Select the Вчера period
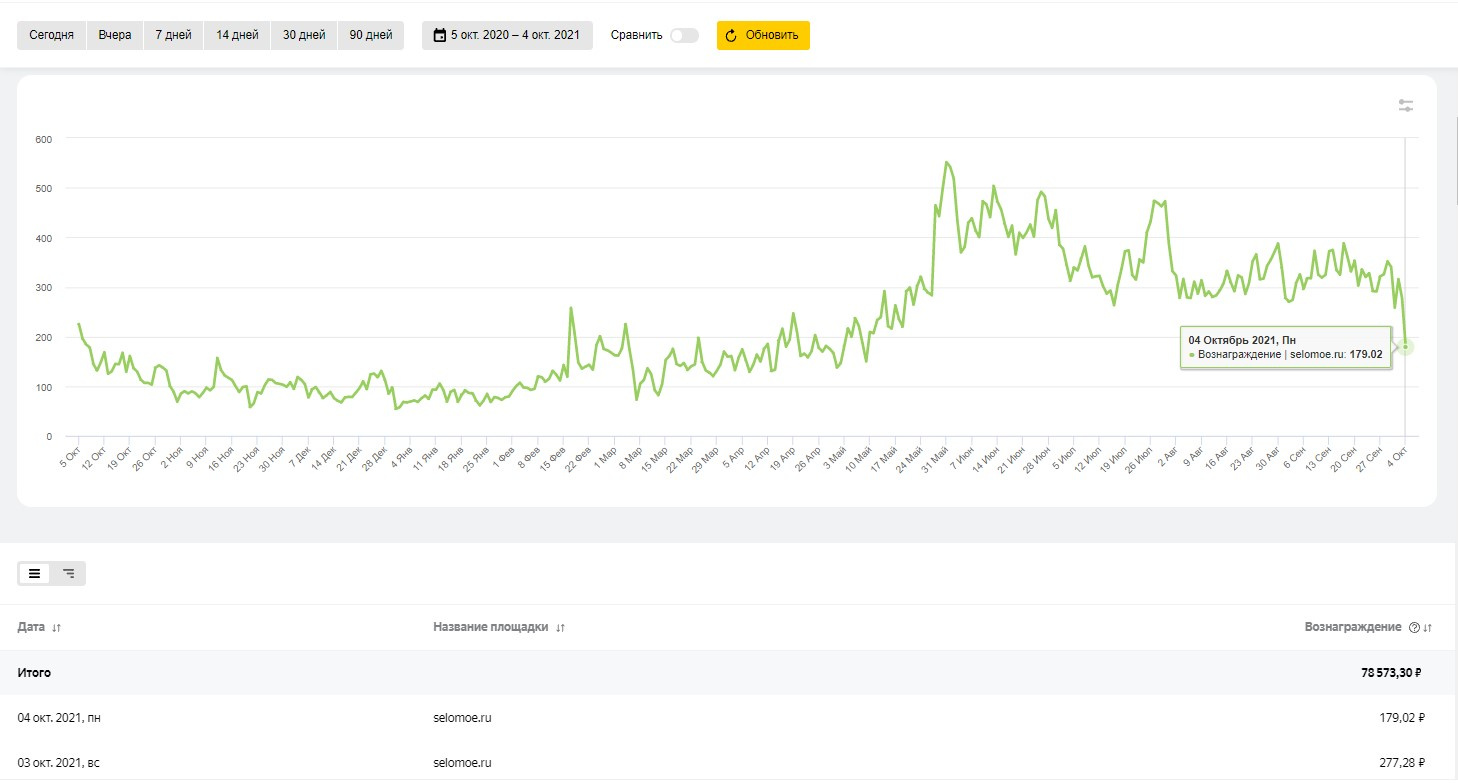The height and width of the screenshot is (783, 1458). coord(115,35)
